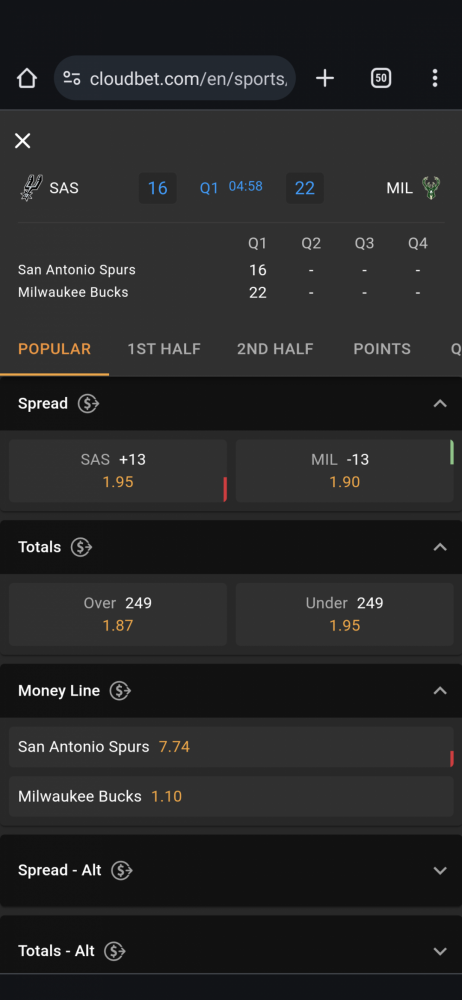The width and height of the screenshot is (462, 1000).
Task: Click the cash-out icon beside Spread - Alt
Action: pyautogui.click(x=121, y=871)
